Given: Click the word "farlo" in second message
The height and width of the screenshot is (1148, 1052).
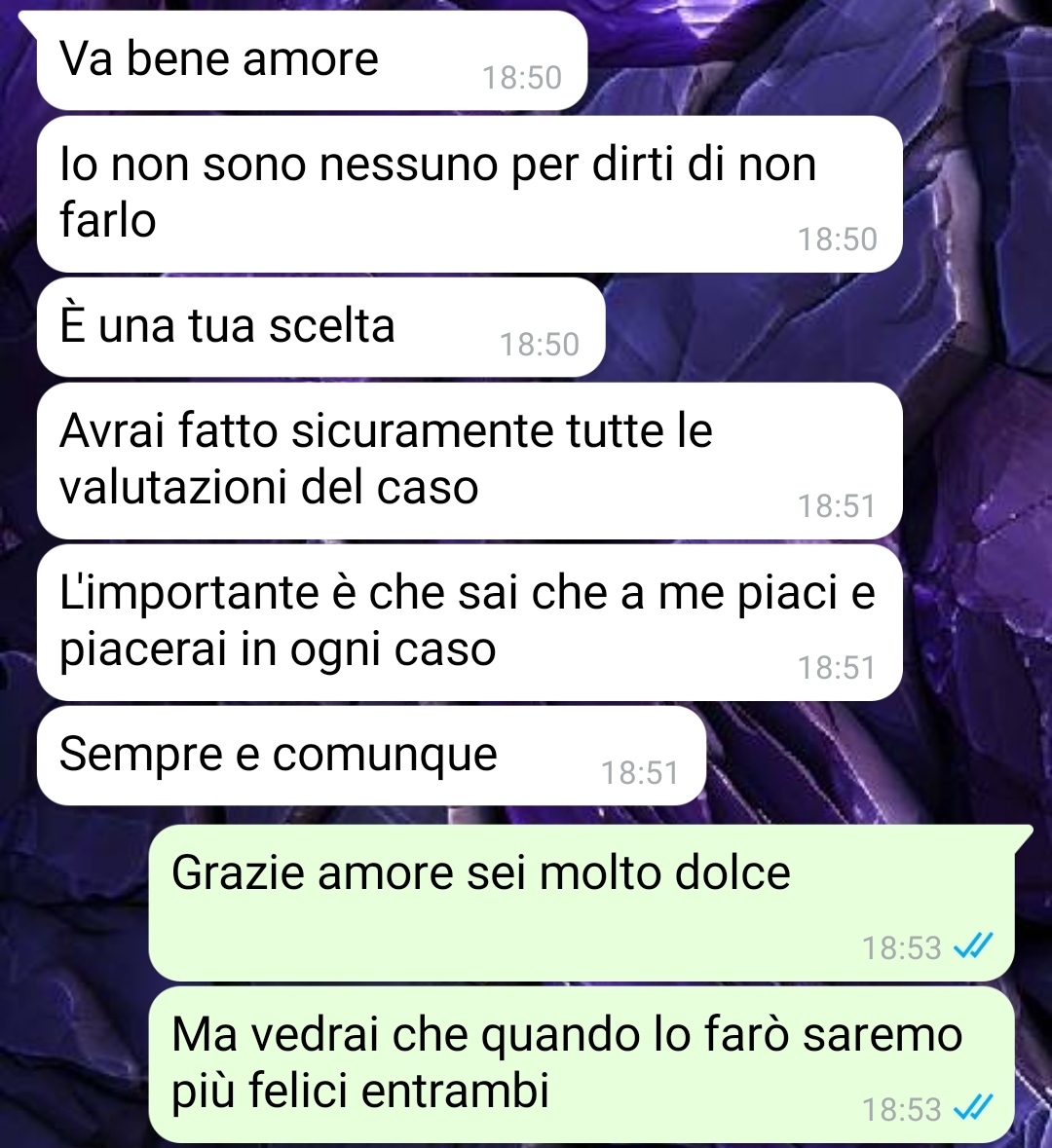Looking at the screenshot, I should click(x=108, y=220).
